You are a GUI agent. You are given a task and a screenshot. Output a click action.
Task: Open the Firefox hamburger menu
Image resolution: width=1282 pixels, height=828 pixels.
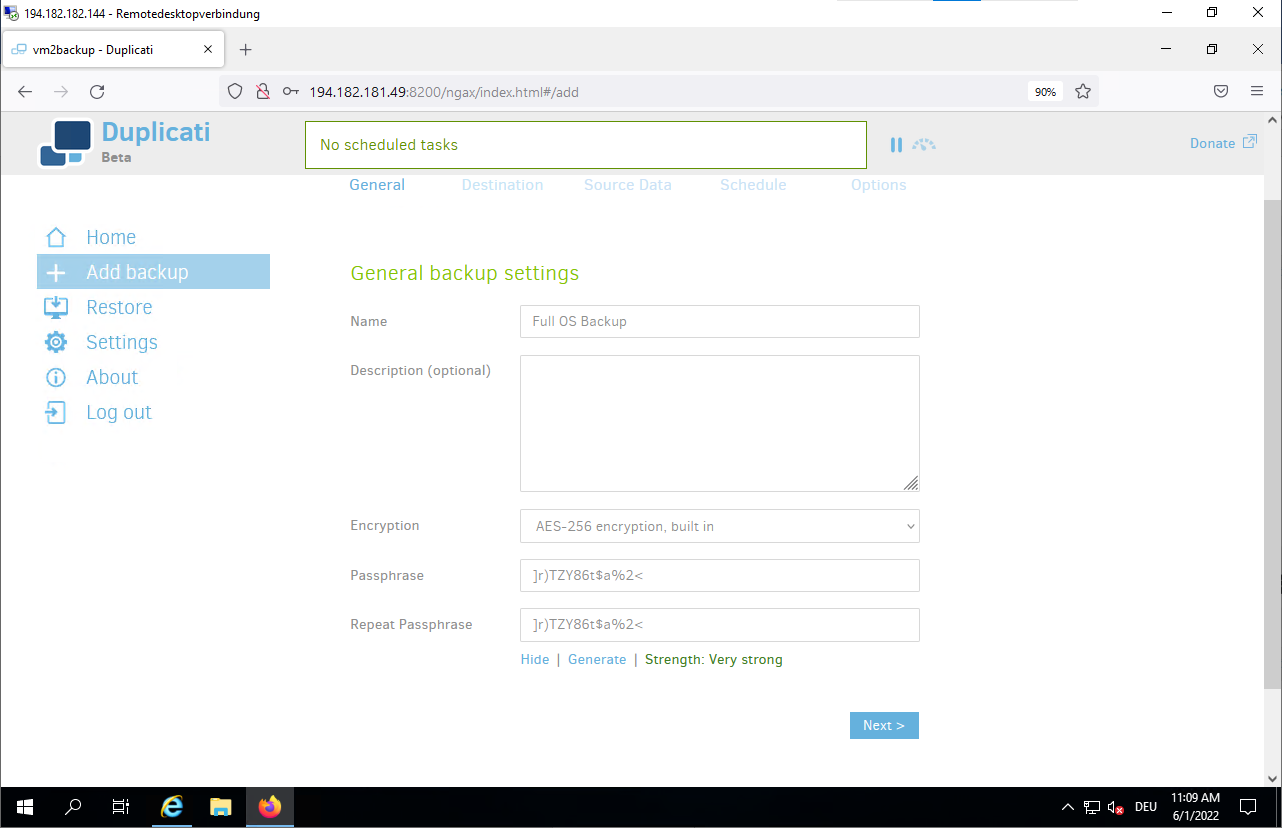coord(1257,92)
